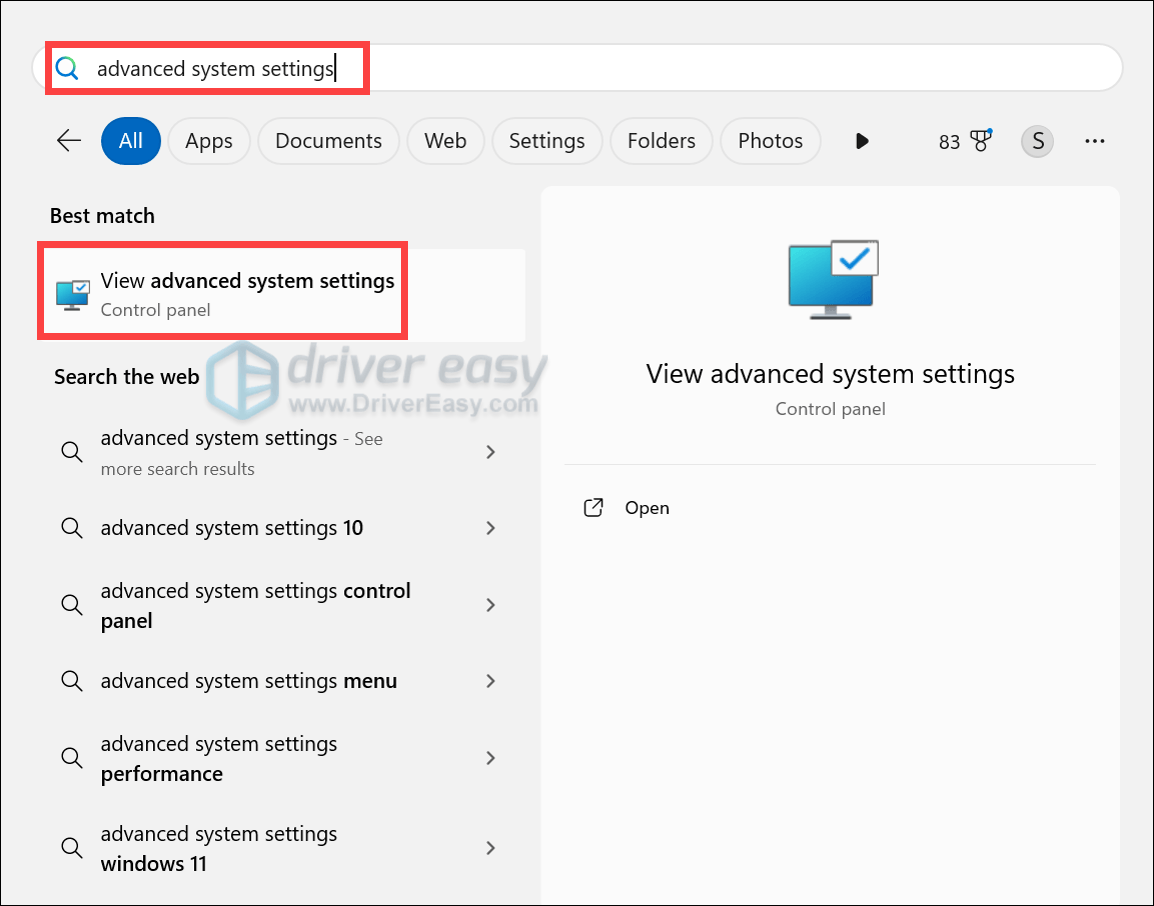Open the ellipsis options menu at top right

[1094, 141]
